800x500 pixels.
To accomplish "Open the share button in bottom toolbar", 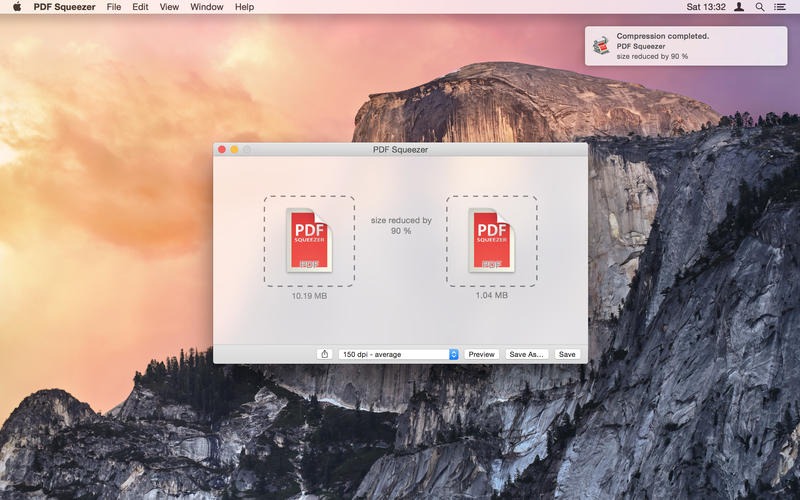I will pos(325,354).
